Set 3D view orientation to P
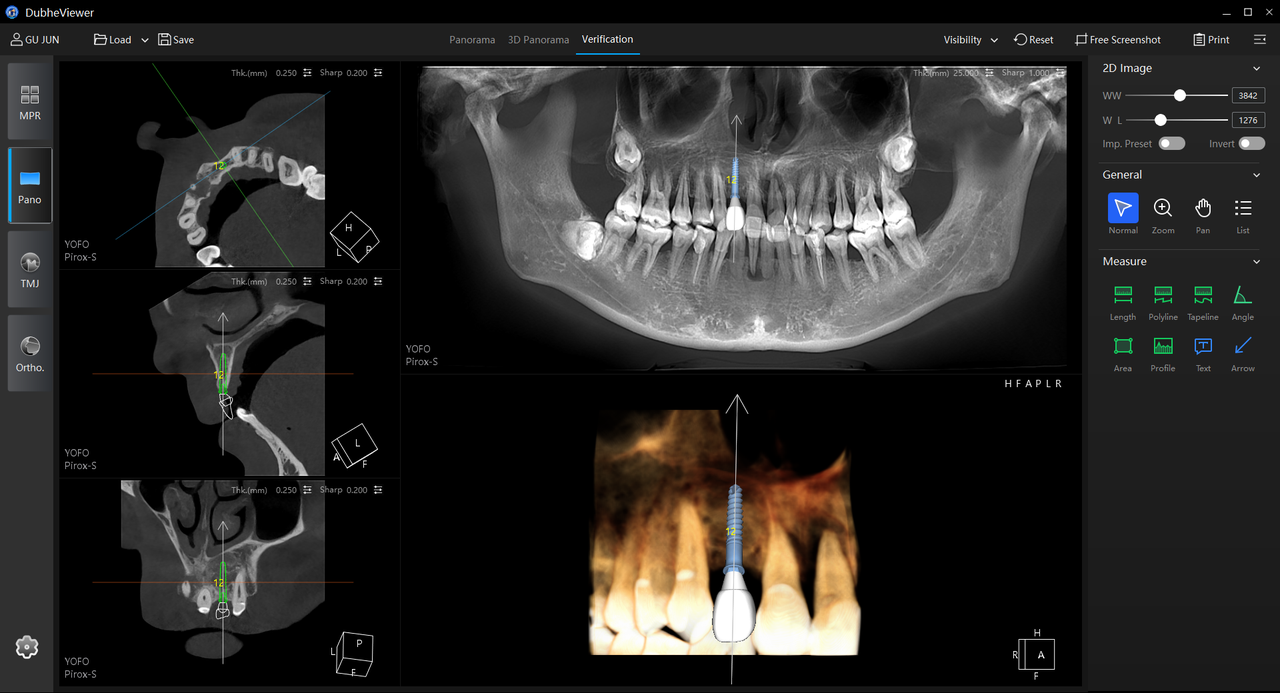 1038,384
